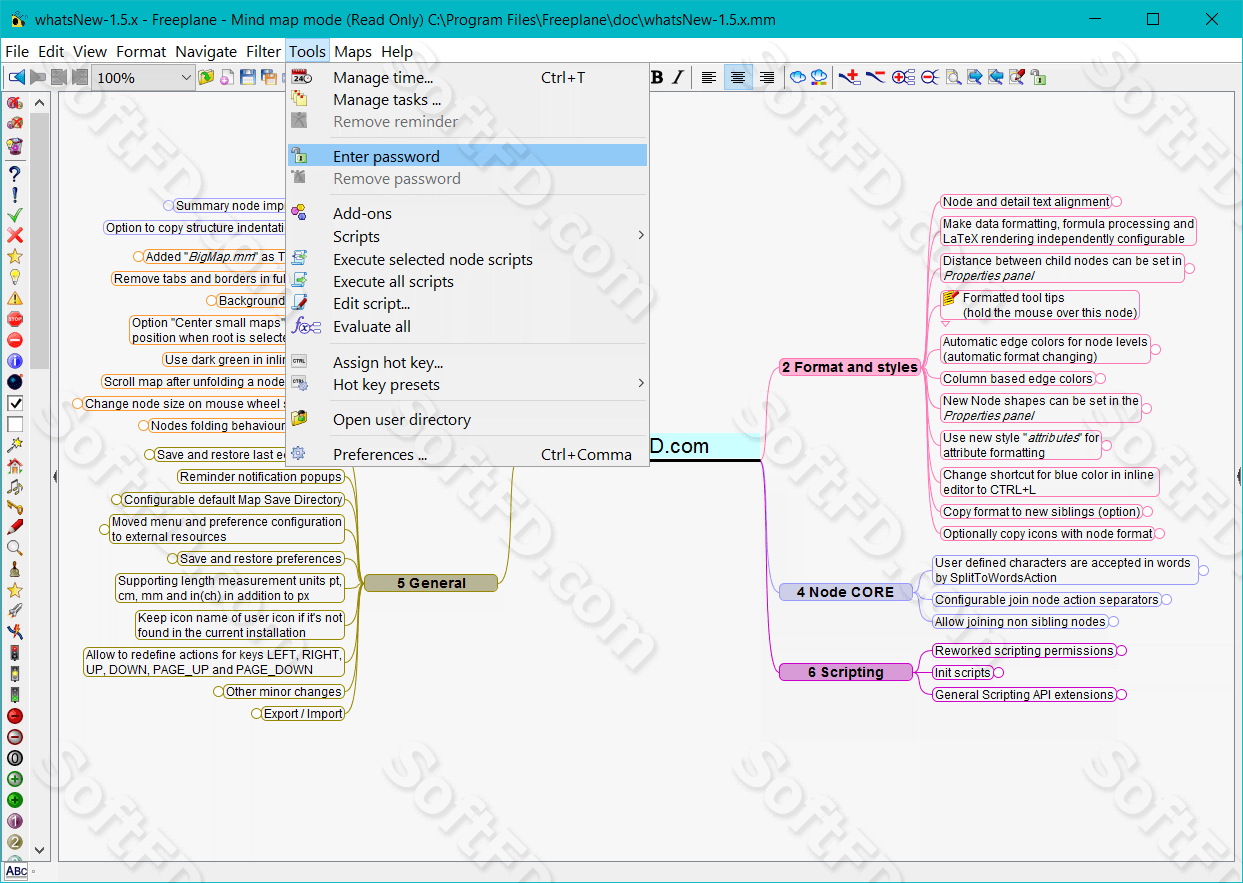
Task: Click the find previous blue arrow icon
Action: click(996, 77)
